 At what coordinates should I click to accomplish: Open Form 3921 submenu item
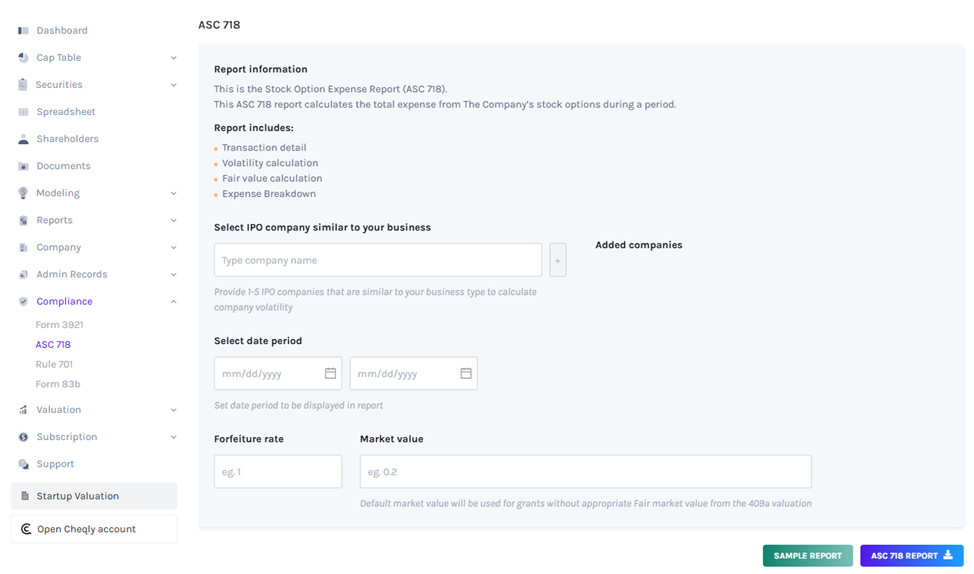(x=59, y=325)
